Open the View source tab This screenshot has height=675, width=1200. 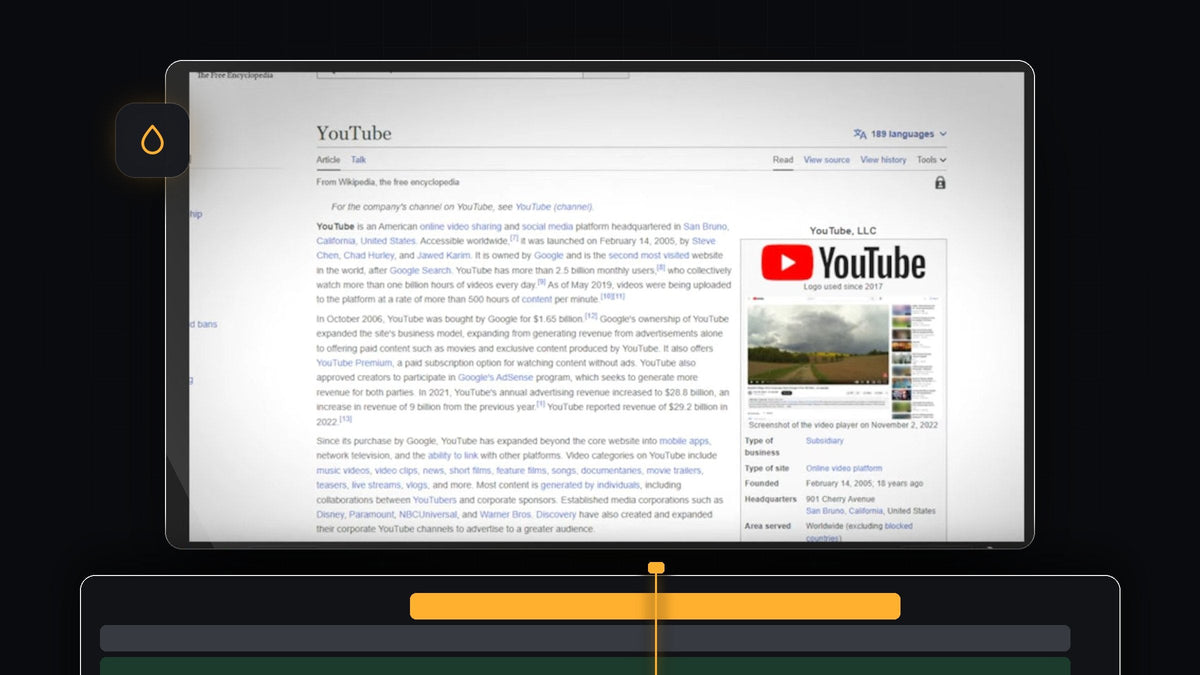(827, 160)
